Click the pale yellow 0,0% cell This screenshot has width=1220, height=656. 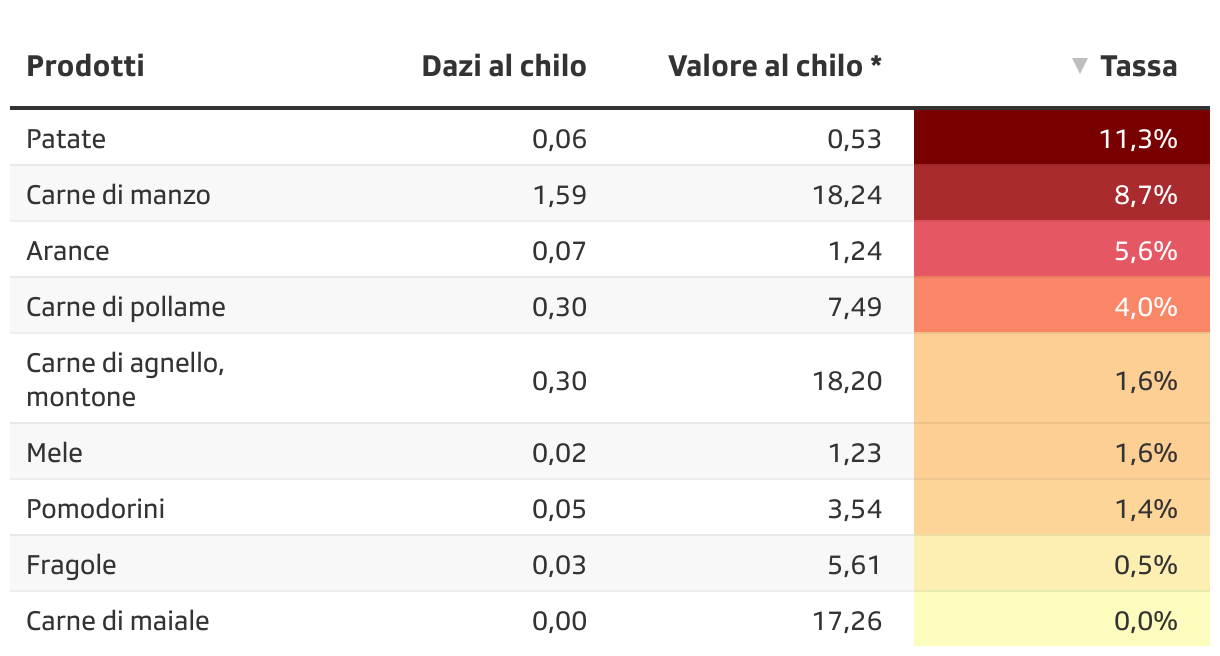pos(1061,620)
